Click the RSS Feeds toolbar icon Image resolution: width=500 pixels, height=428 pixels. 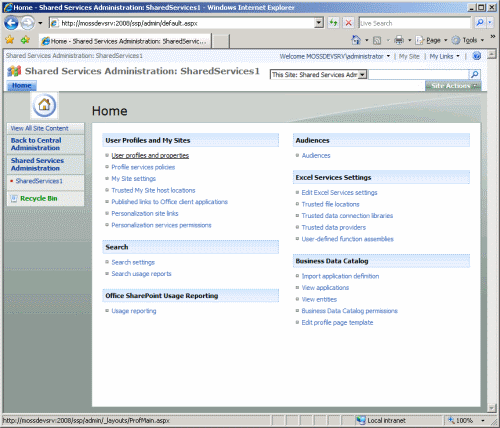[x=377, y=40]
